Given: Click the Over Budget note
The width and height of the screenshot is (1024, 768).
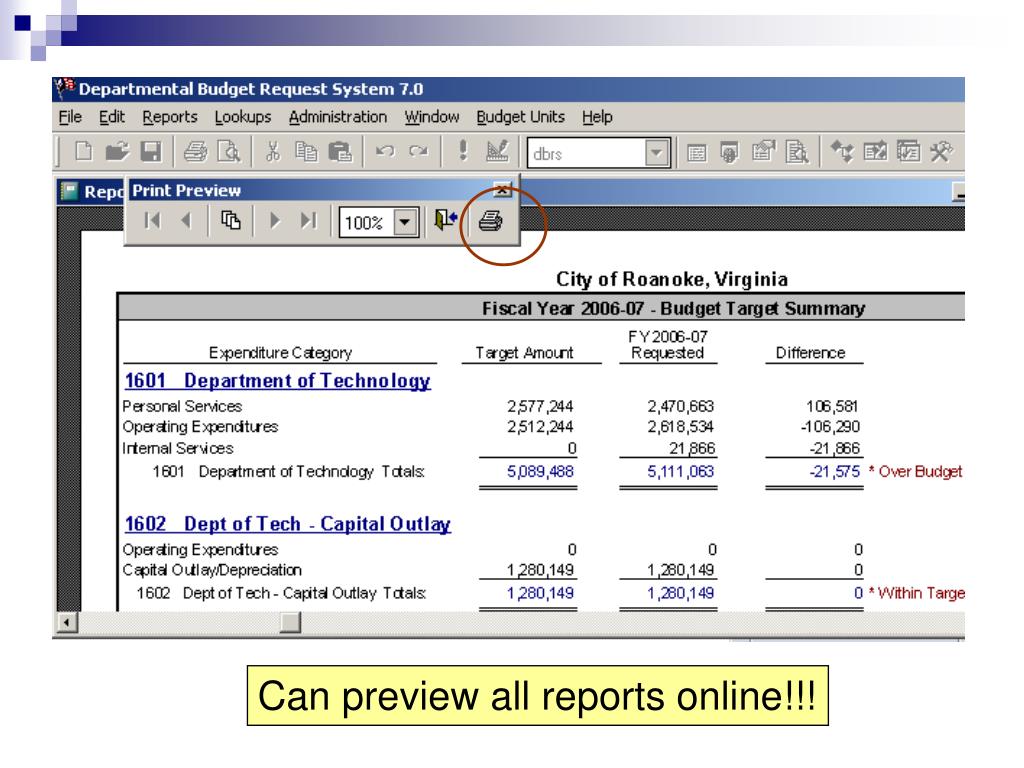Looking at the screenshot, I should point(915,472).
